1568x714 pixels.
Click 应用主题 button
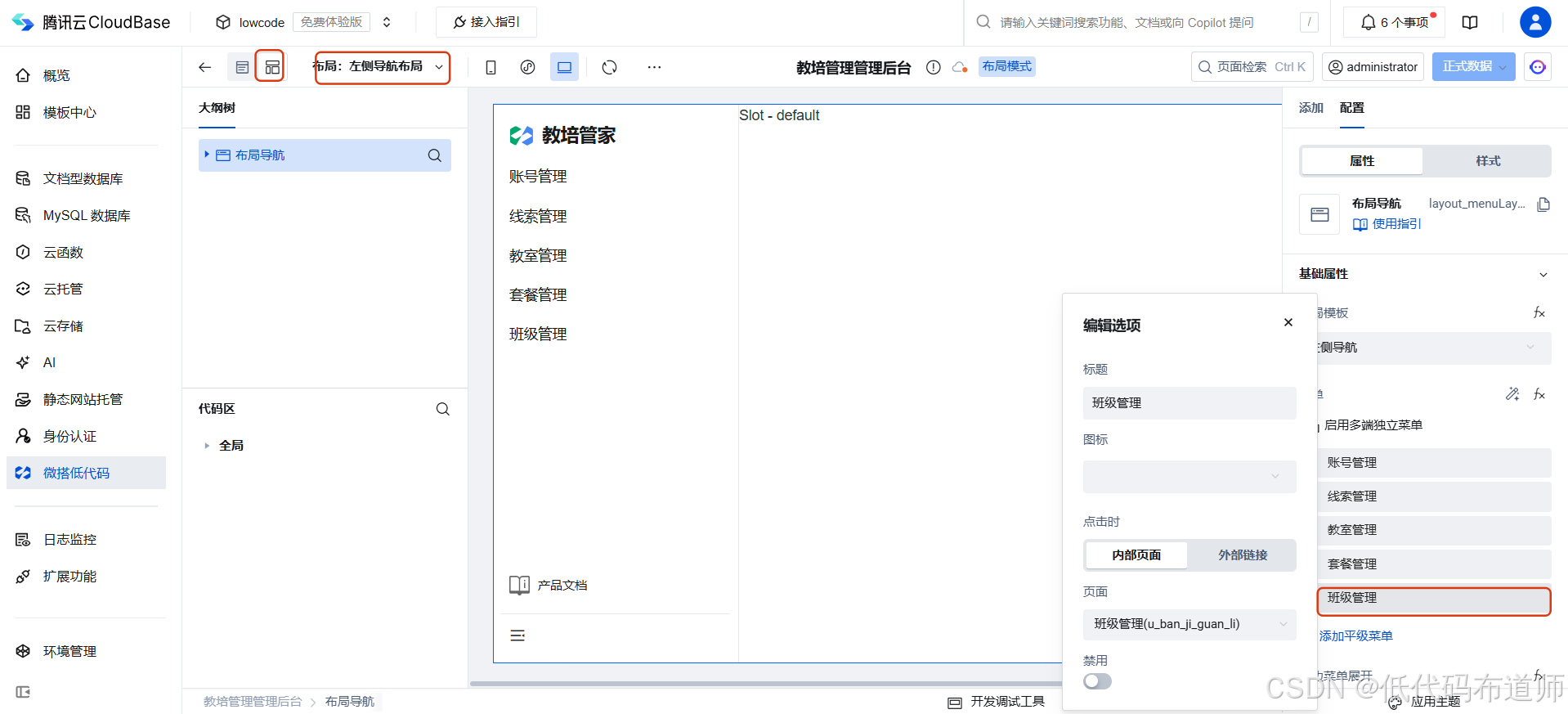pos(1425,702)
